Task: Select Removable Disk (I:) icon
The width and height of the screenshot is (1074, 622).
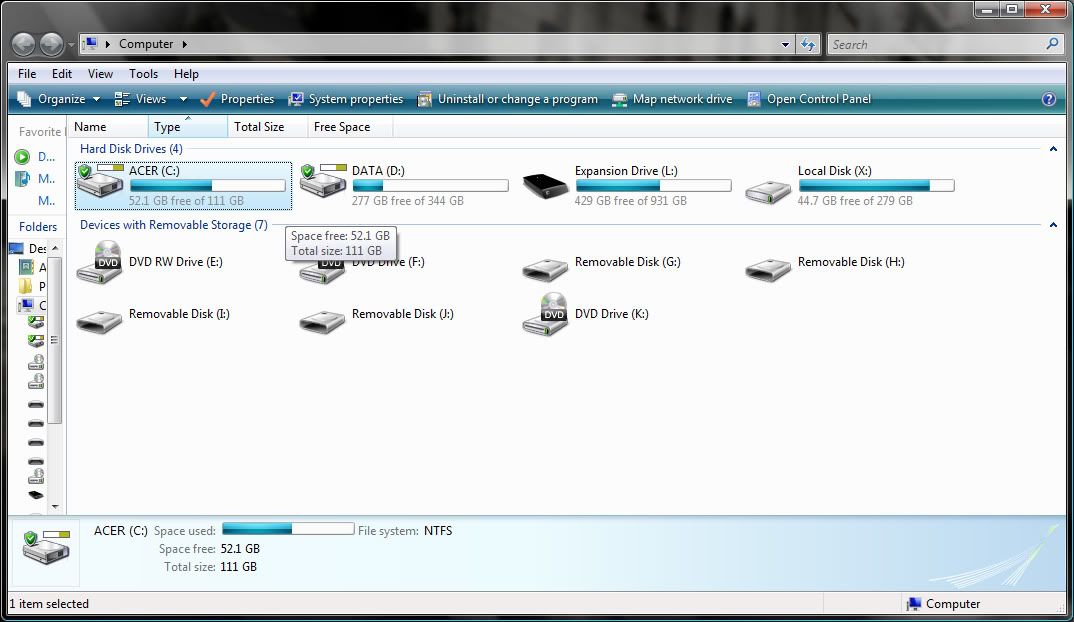Action: pos(100,321)
